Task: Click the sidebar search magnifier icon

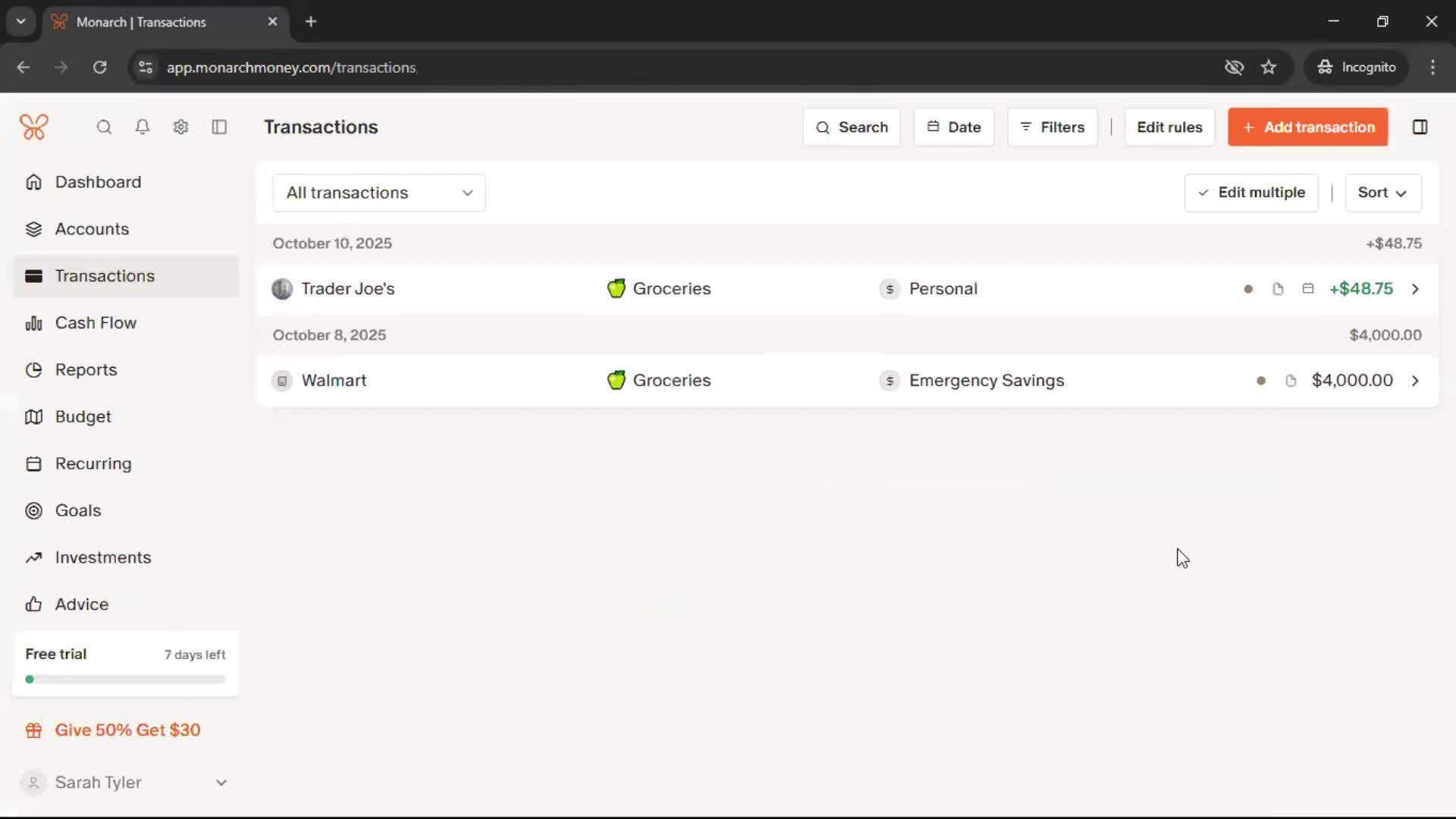Action: point(104,127)
